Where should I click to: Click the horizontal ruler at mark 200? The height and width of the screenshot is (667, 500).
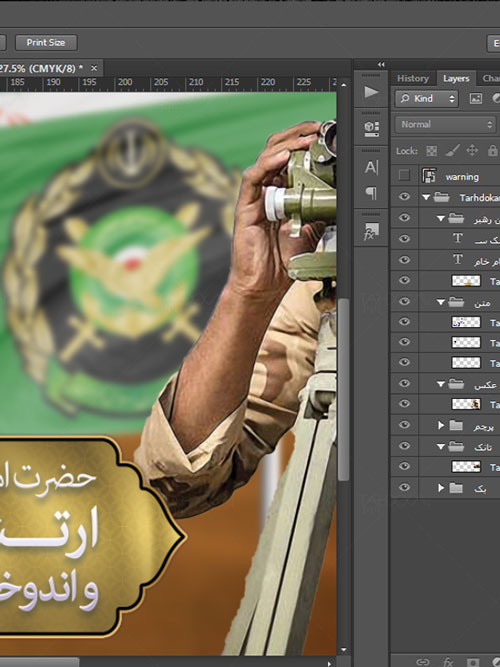124,82
